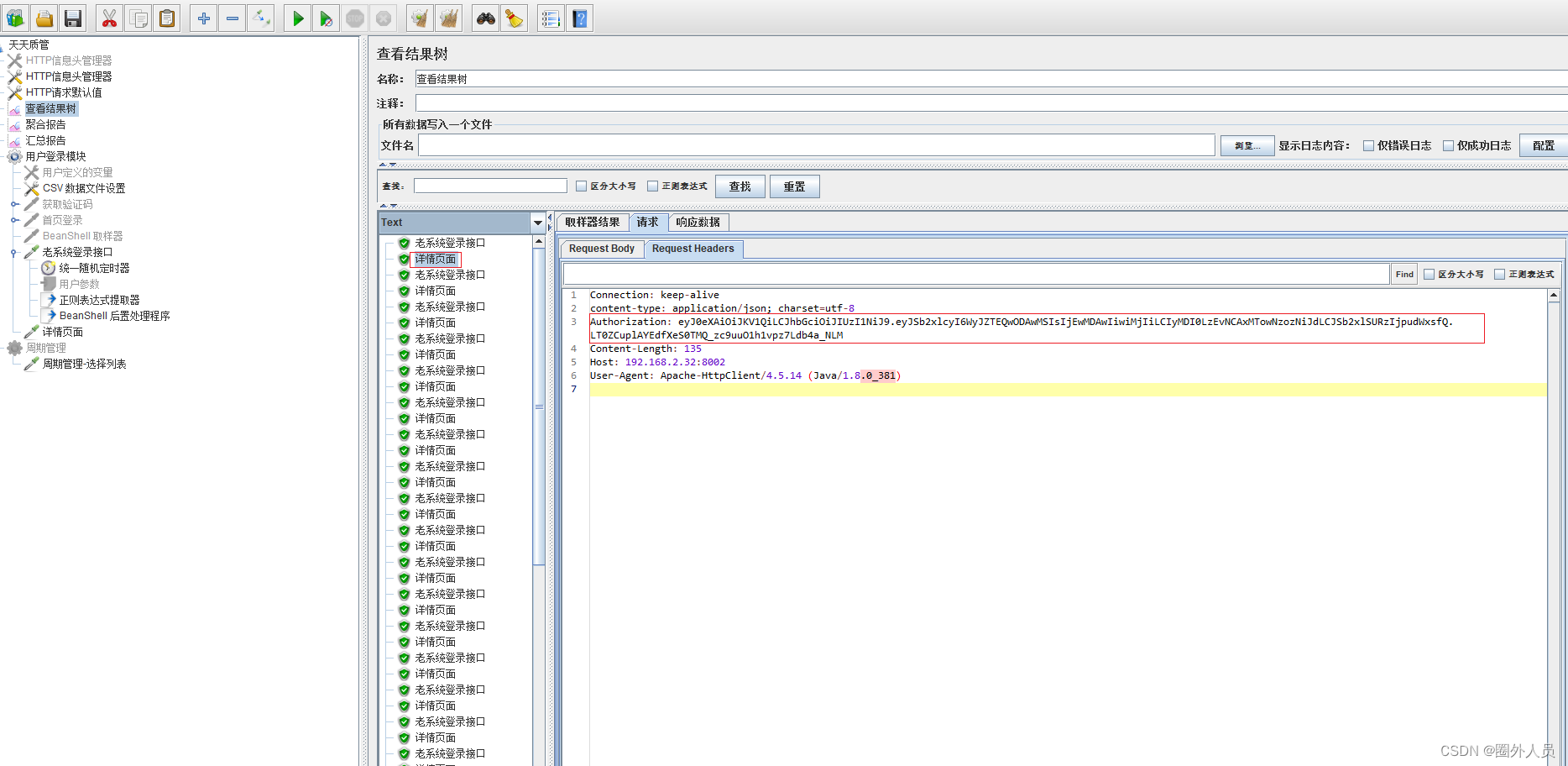This screenshot has width=1568, height=766.
Task: Focus the 注释 input field
Action: 991,103
